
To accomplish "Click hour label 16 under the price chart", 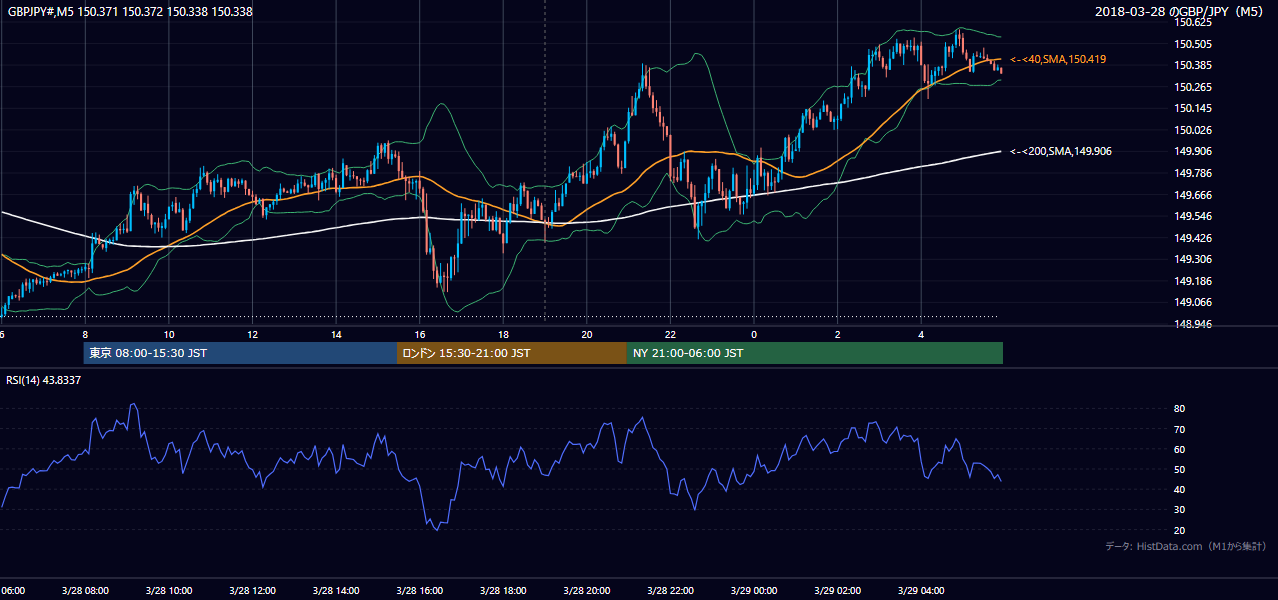I will 420,335.
